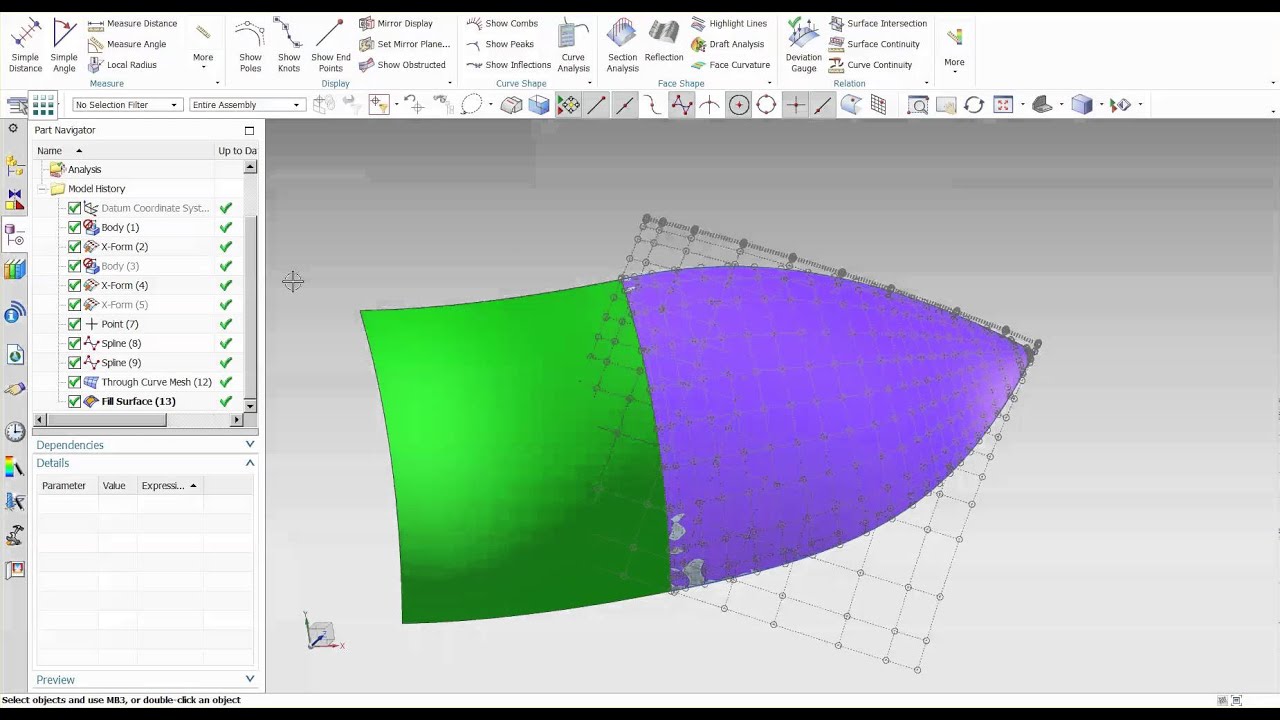Toggle the Mirror Display option

click(396, 24)
